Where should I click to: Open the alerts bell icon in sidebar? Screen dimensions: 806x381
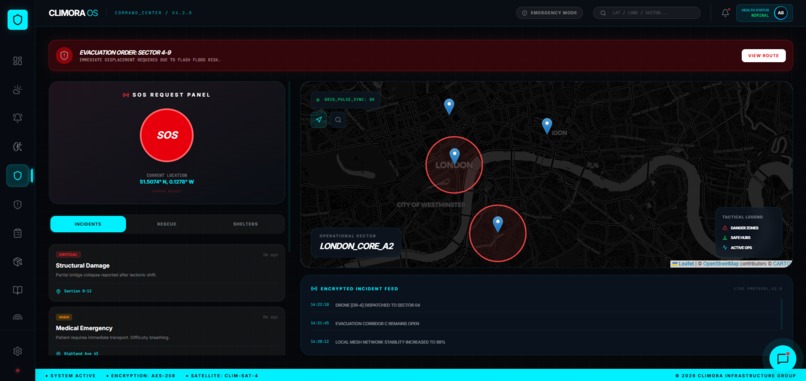click(x=17, y=118)
